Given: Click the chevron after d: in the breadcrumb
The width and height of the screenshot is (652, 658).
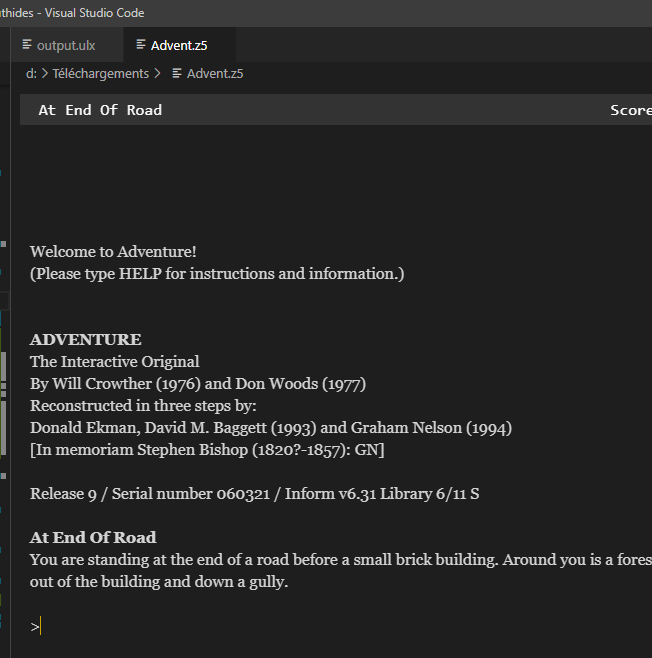Looking at the screenshot, I should click(x=45, y=74).
